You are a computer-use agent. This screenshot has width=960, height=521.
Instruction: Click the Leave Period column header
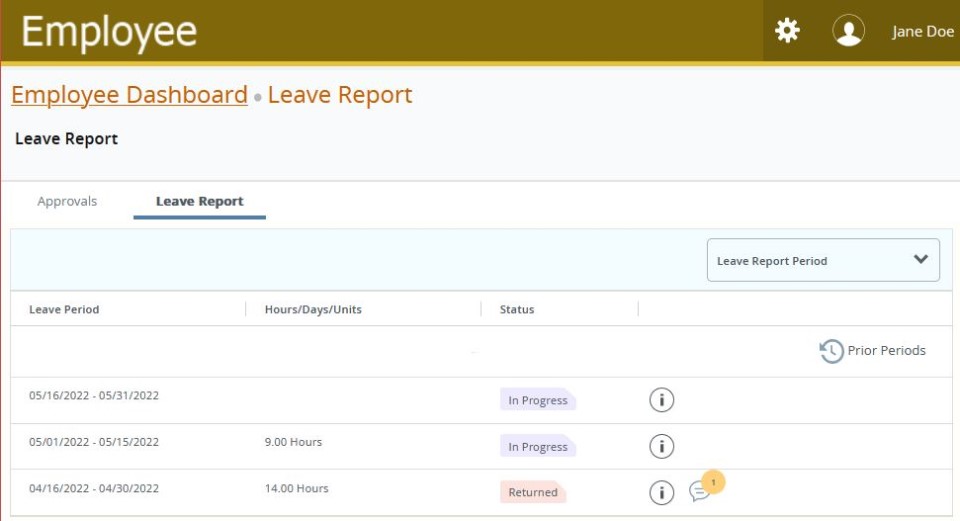tap(64, 309)
